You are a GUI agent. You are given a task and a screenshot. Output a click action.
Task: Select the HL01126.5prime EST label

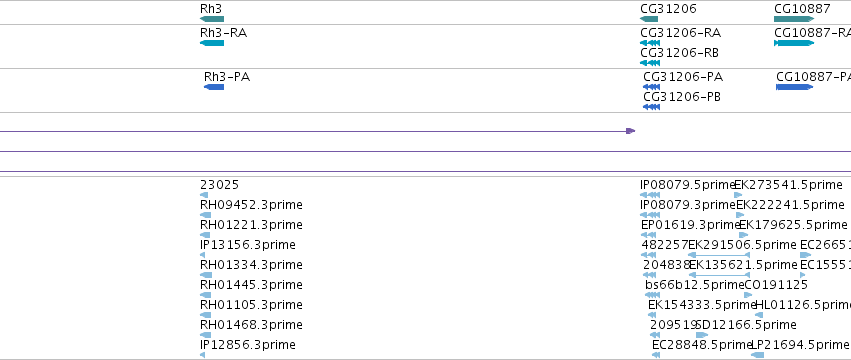(x=803, y=305)
